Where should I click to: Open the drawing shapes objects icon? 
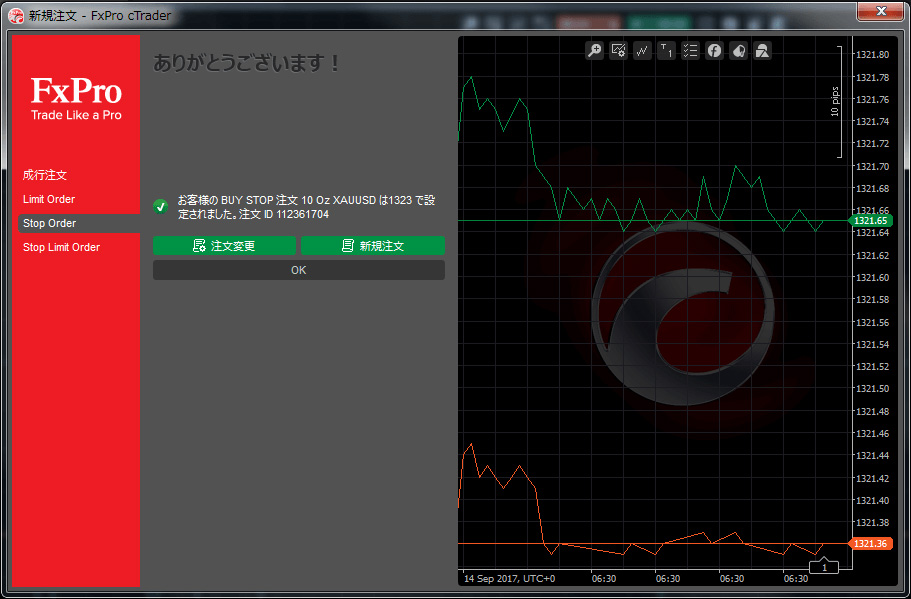[x=762, y=51]
